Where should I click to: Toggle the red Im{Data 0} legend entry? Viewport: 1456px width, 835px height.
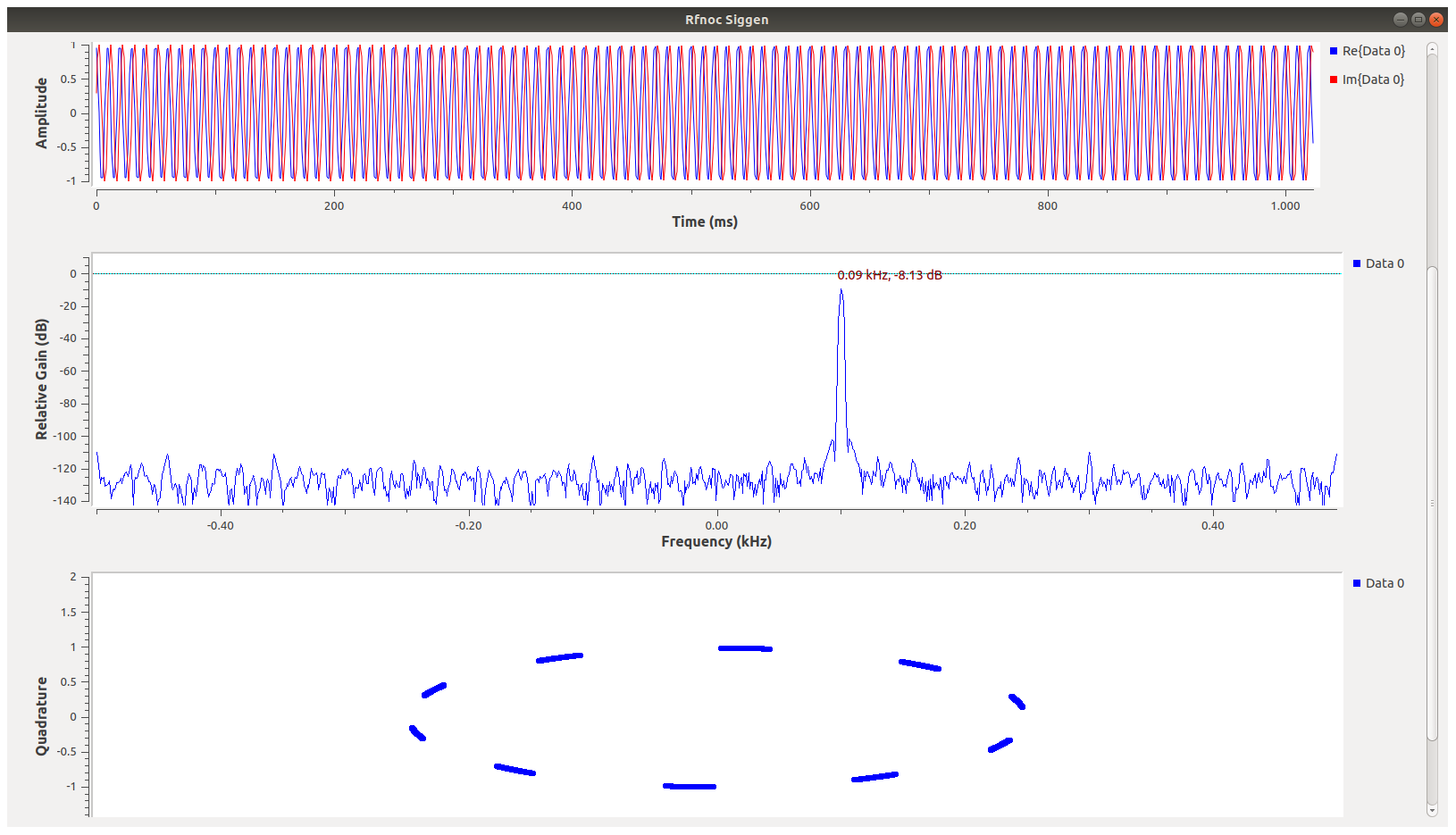click(1367, 79)
